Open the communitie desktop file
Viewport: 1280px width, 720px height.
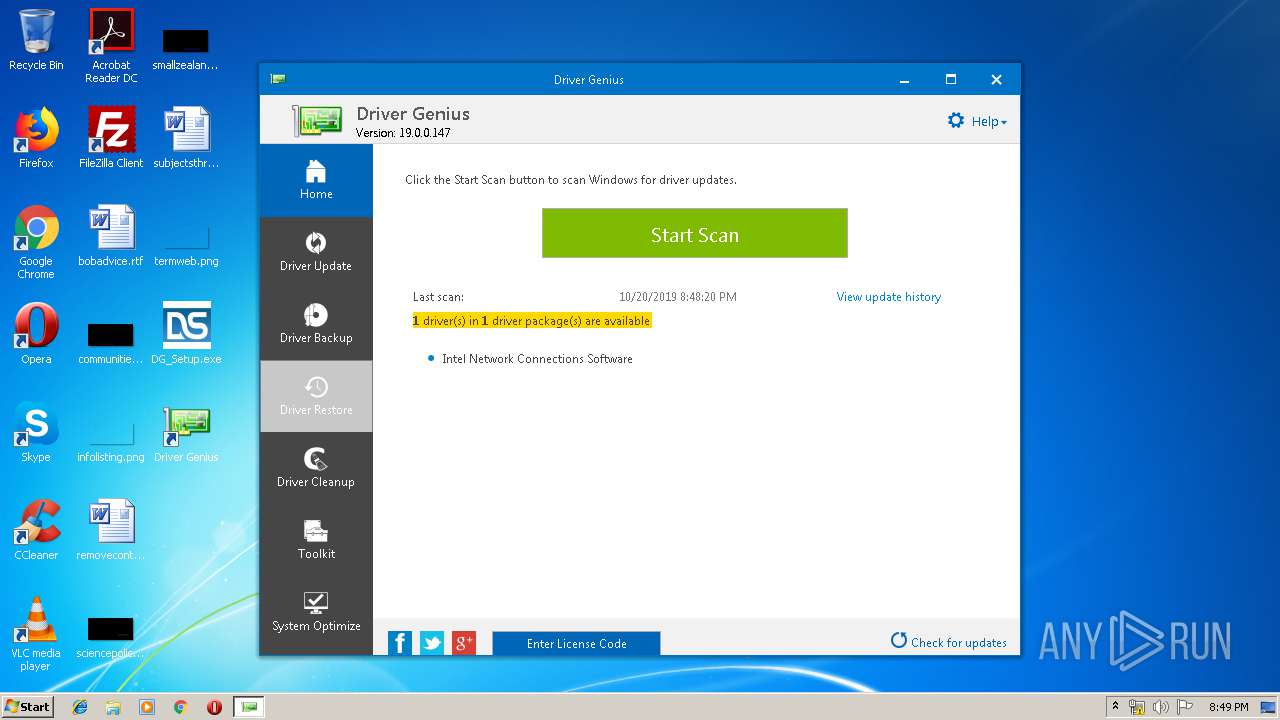(x=111, y=344)
